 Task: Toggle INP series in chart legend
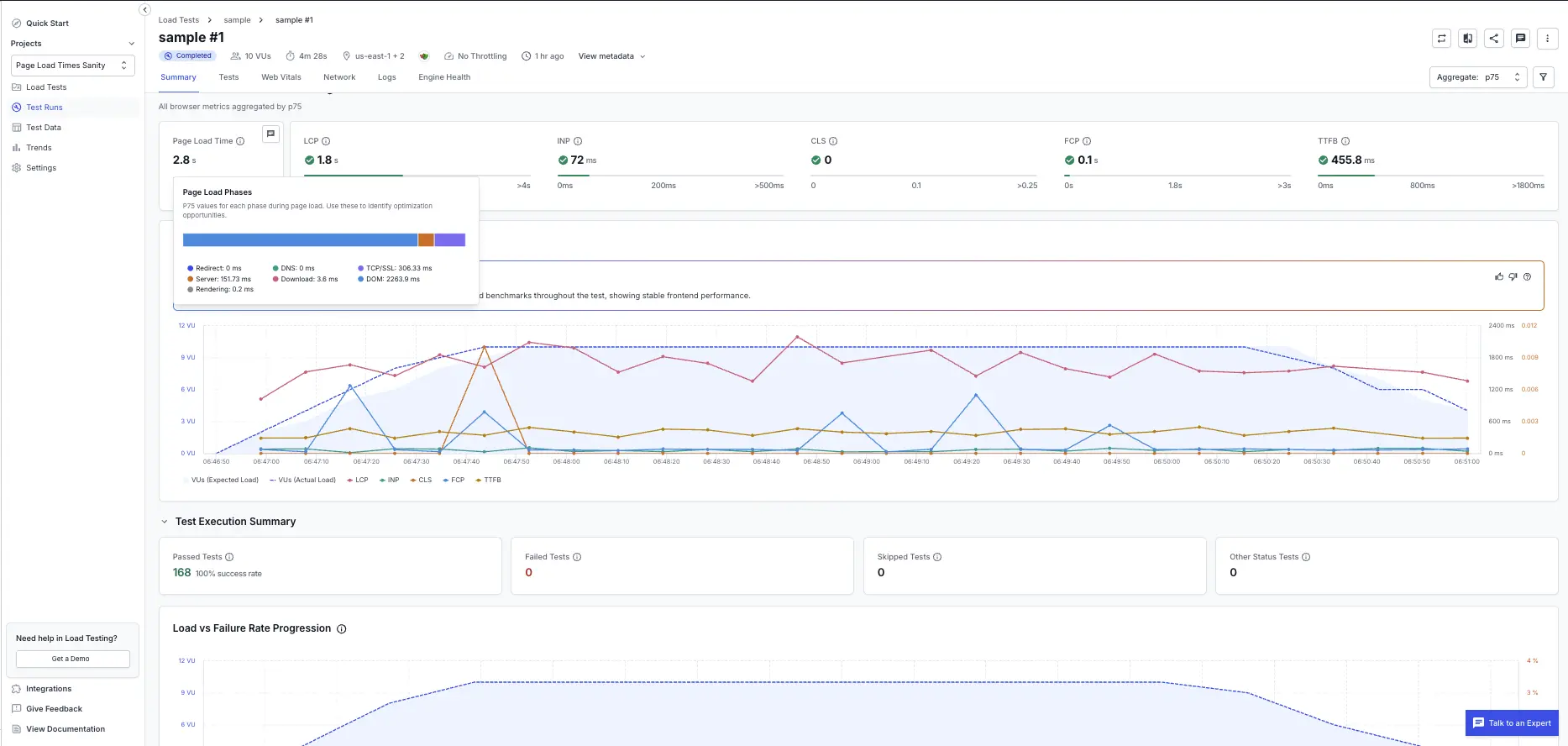click(x=389, y=481)
